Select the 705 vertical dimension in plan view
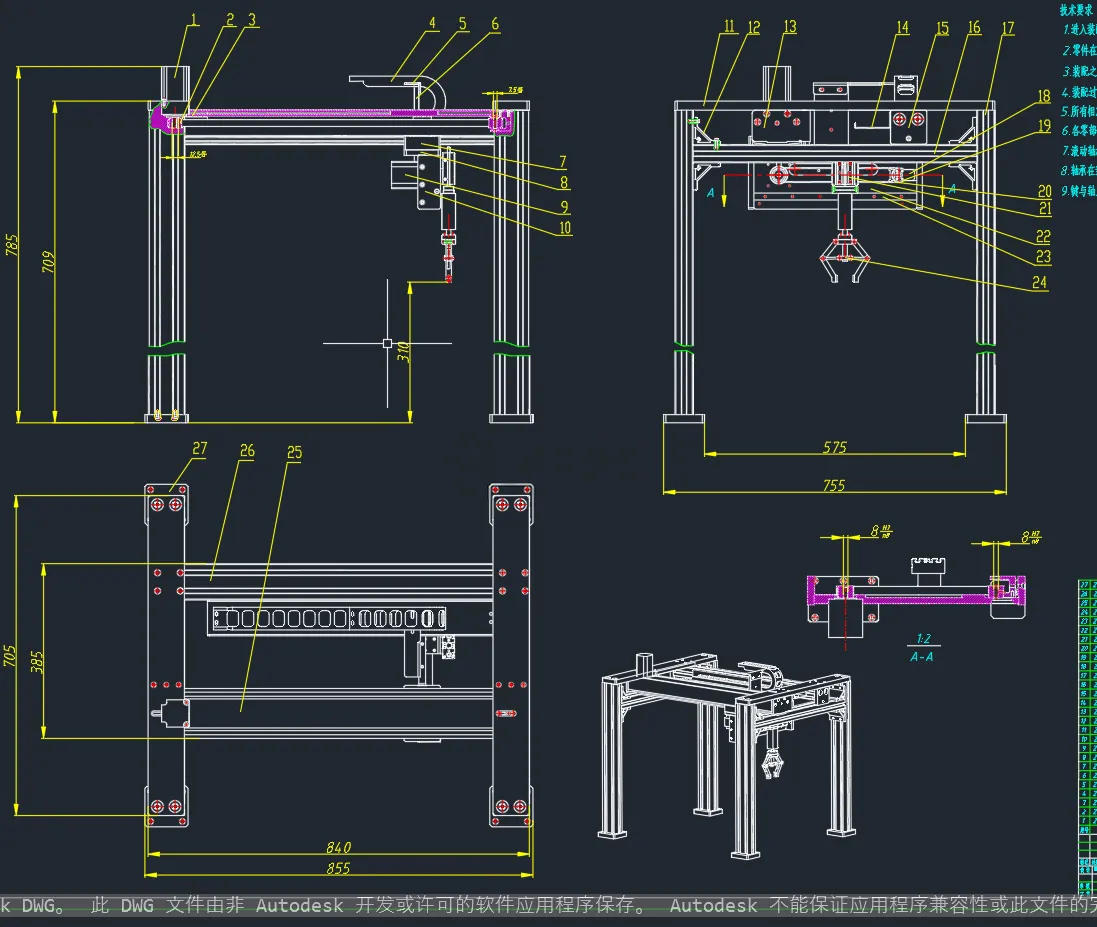Screen dimensions: 1097x927 [10, 656]
